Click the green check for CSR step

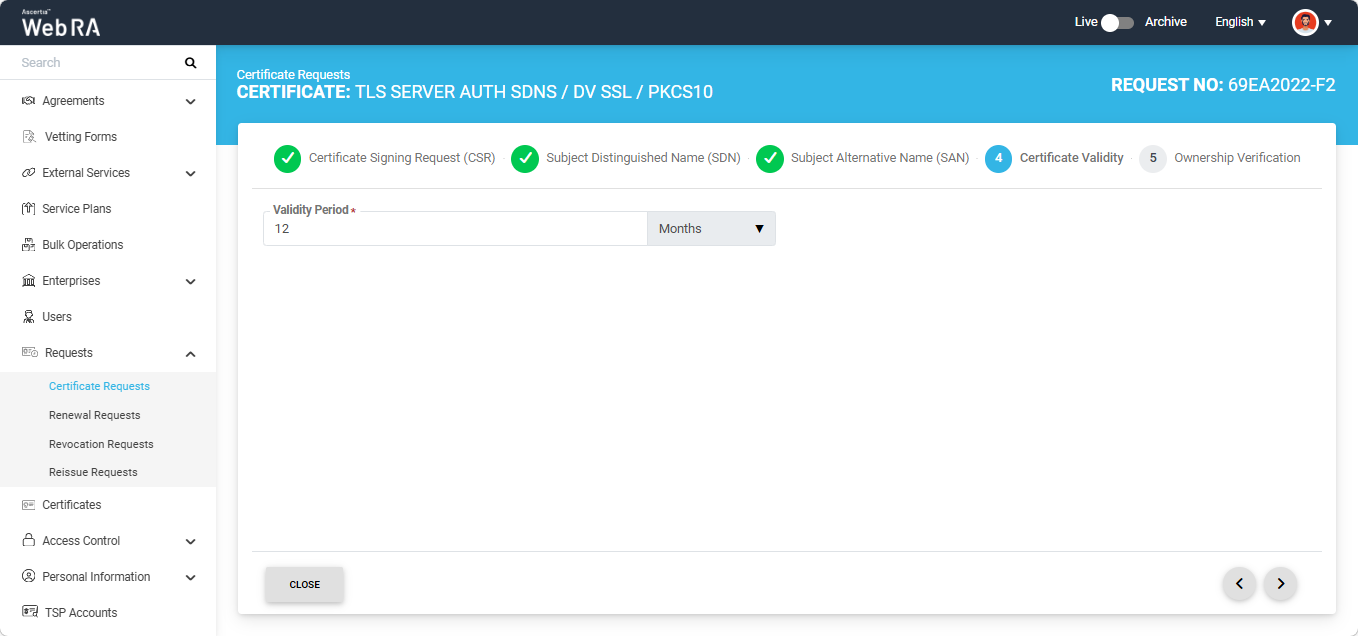287,159
